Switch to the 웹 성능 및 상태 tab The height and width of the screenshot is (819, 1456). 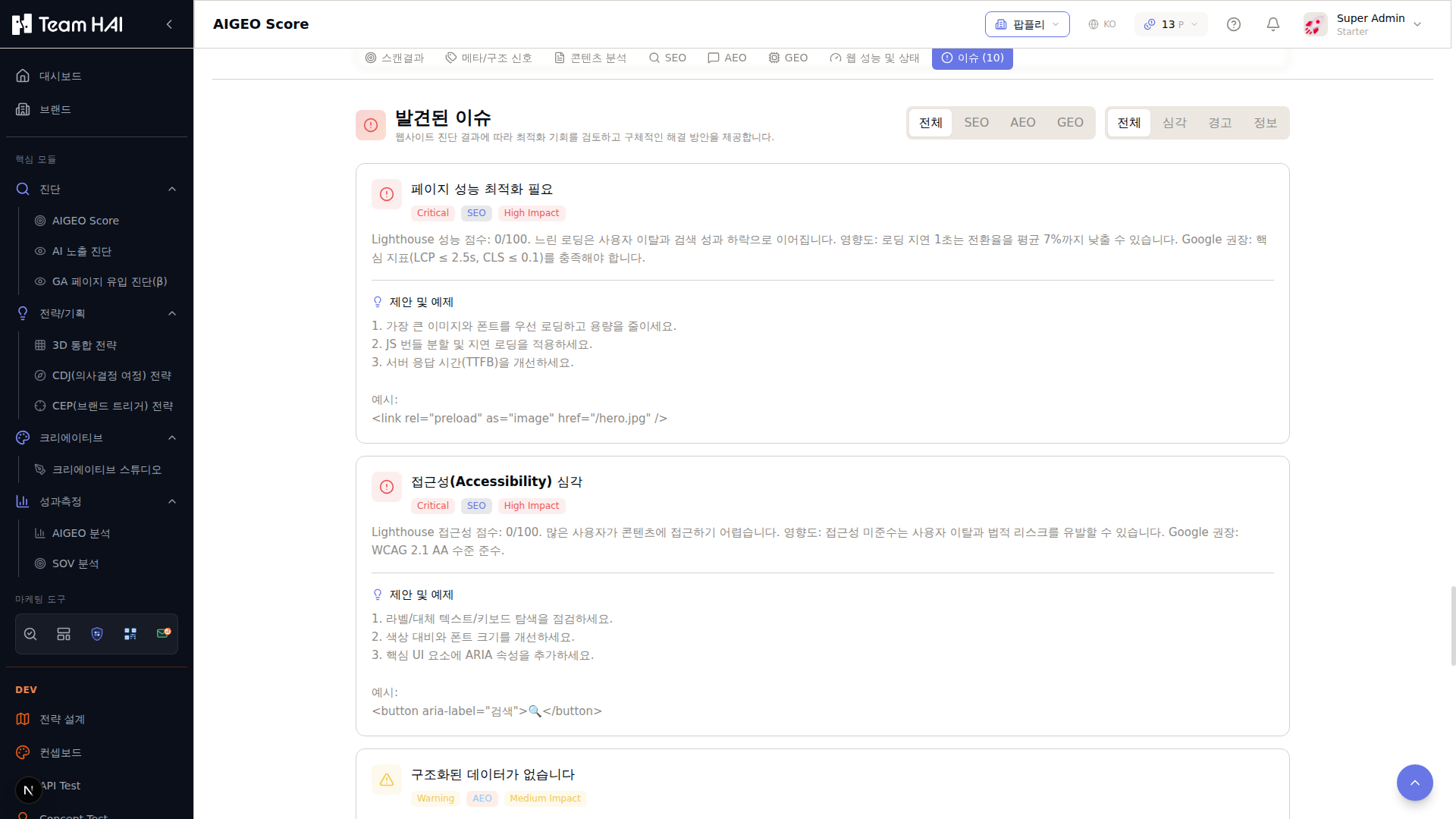874,58
